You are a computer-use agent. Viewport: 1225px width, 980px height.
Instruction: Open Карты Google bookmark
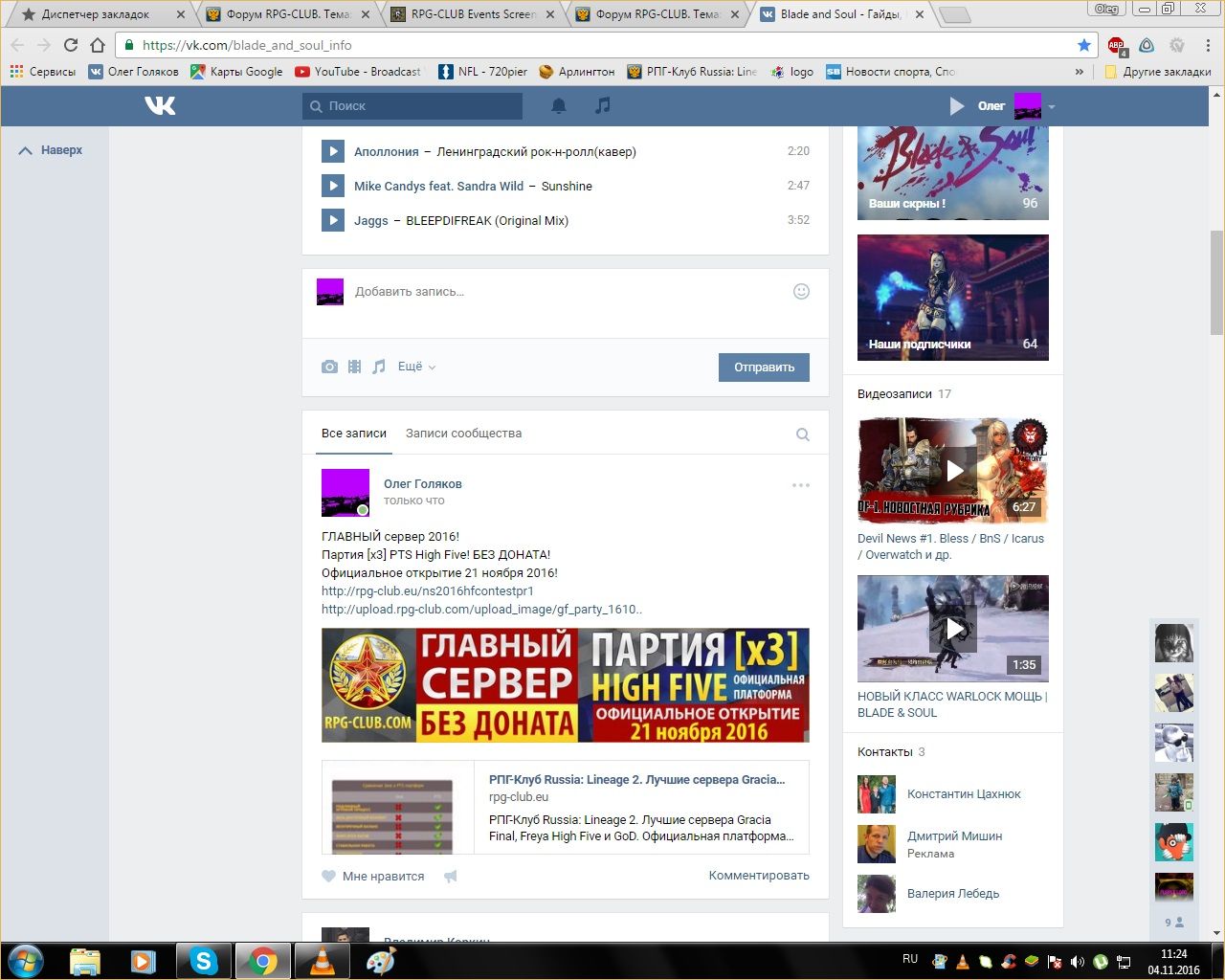236,72
